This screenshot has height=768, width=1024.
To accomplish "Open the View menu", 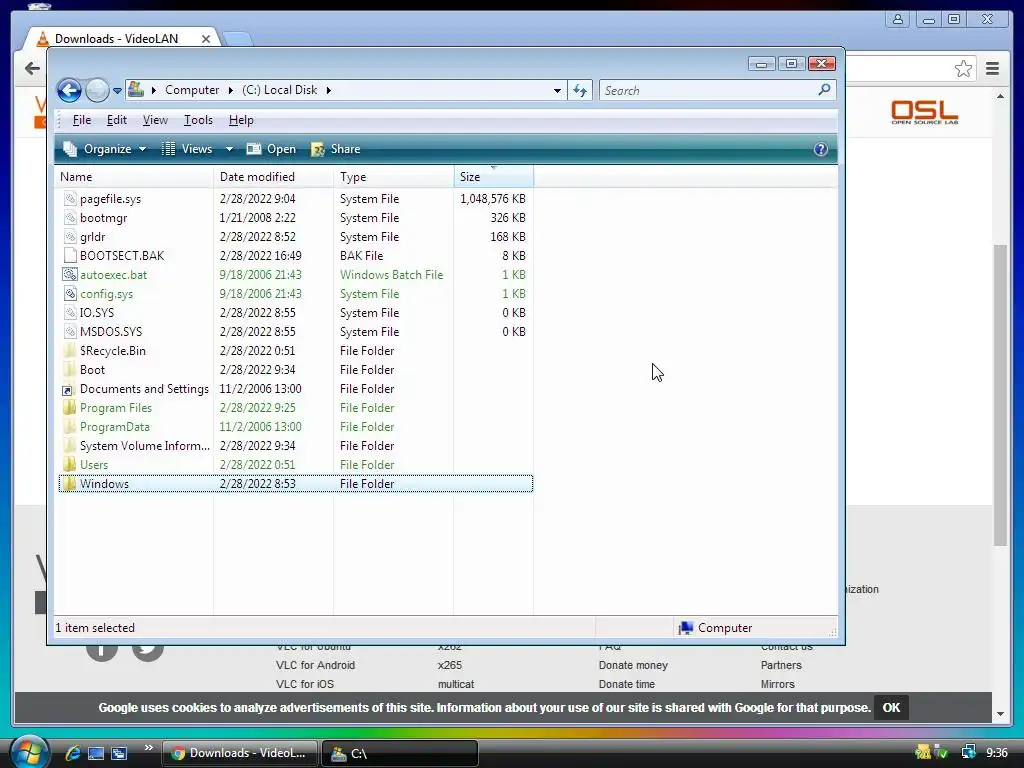I will [x=155, y=120].
